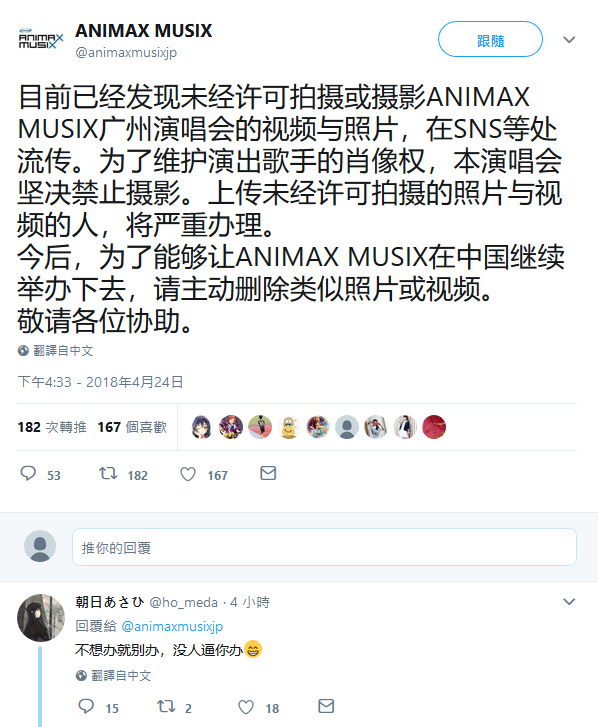Click reply icon on ho_meda's comment
The image size is (598, 727).
86,706
